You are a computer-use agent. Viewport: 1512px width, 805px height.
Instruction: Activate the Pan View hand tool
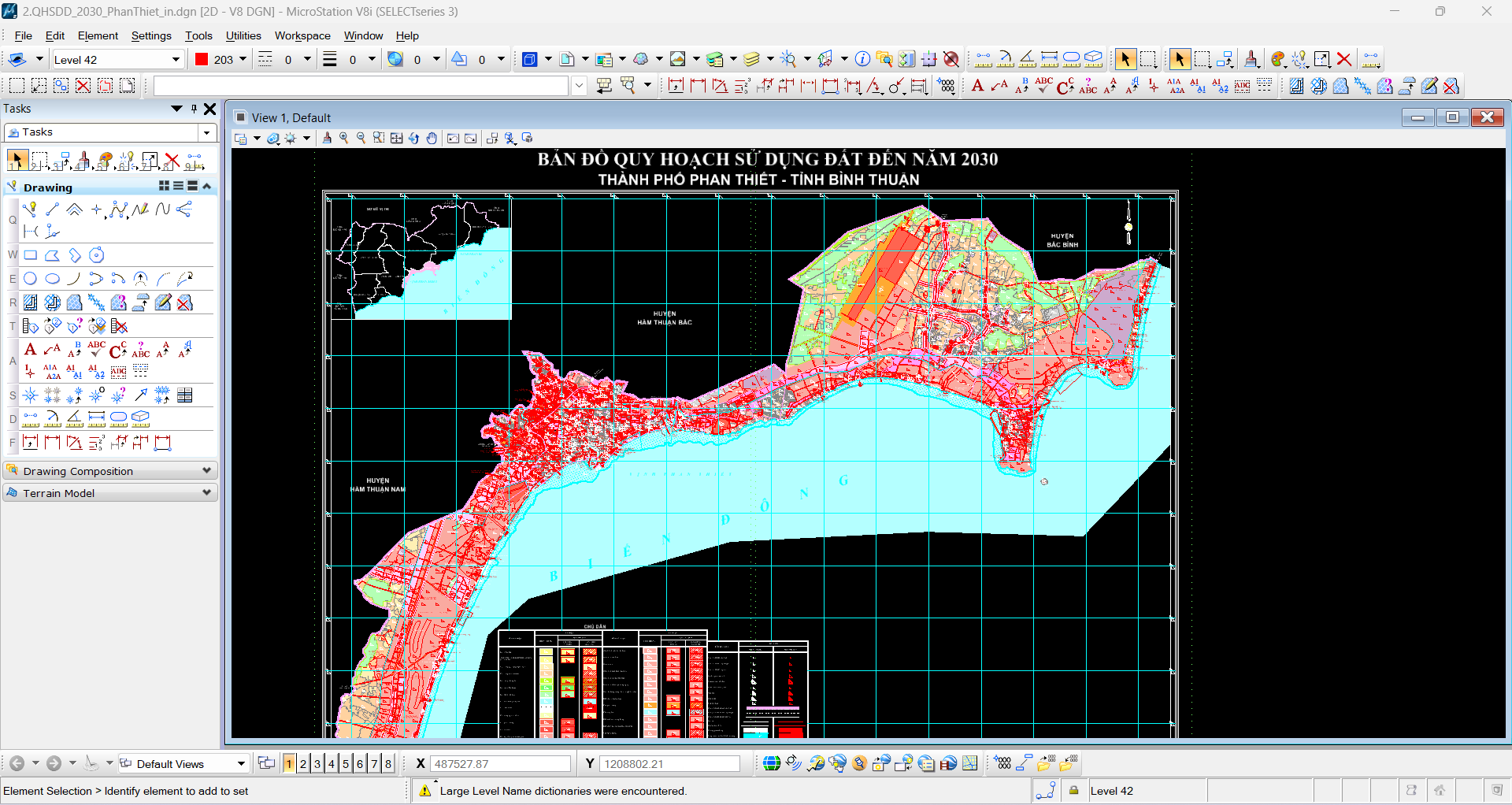(432, 139)
